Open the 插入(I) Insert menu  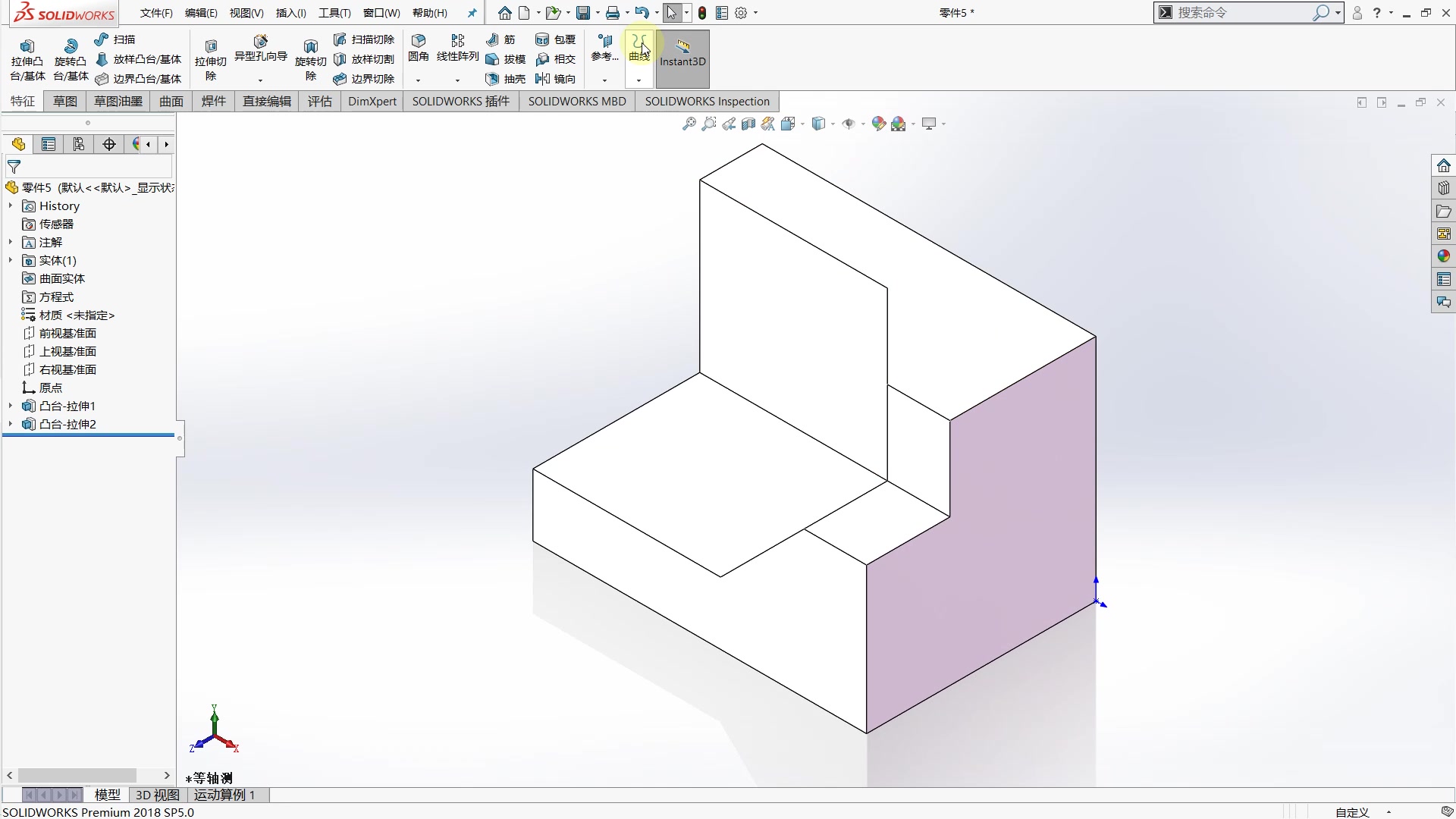(290, 13)
